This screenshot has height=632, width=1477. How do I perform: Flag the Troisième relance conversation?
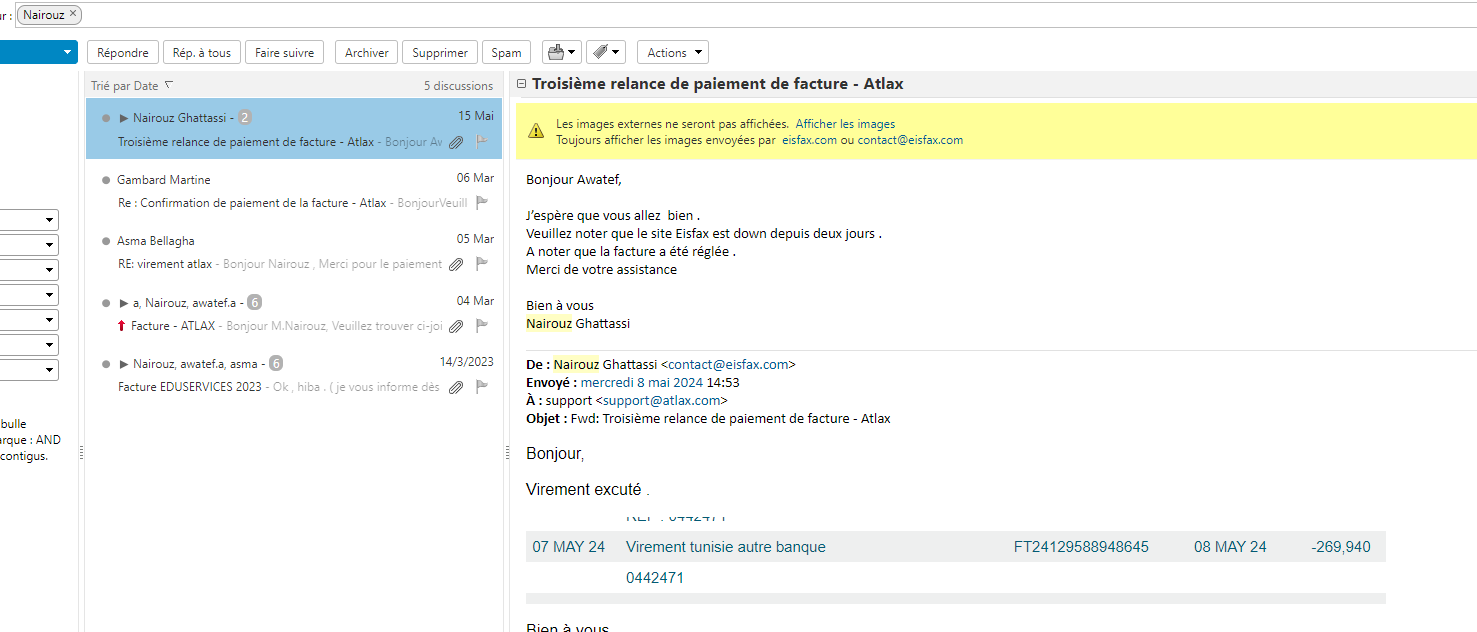pos(482,142)
